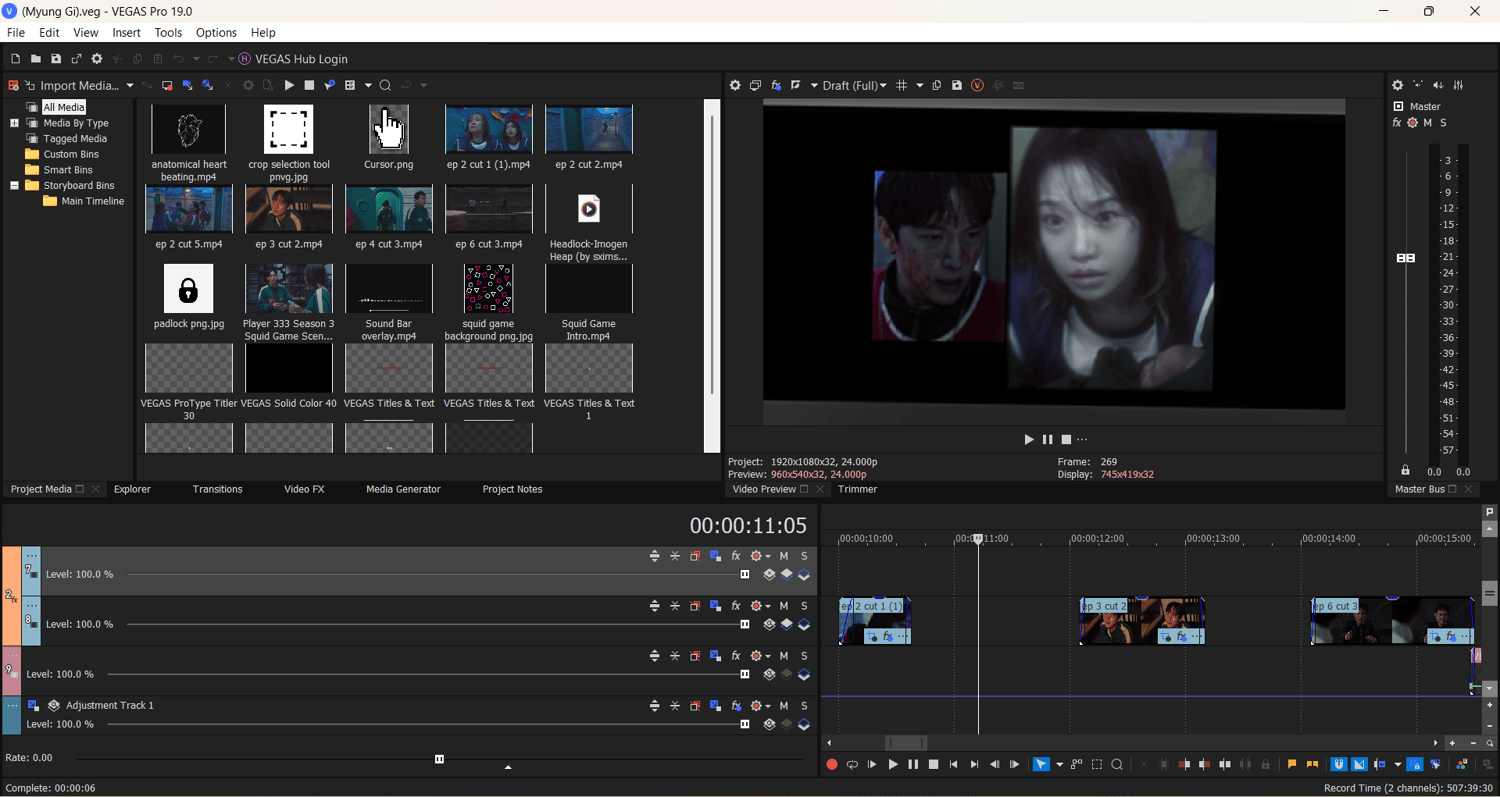The height and width of the screenshot is (797, 1500).
Task: Stop media preview in Project Media toolbar
Action: [309, 86]
